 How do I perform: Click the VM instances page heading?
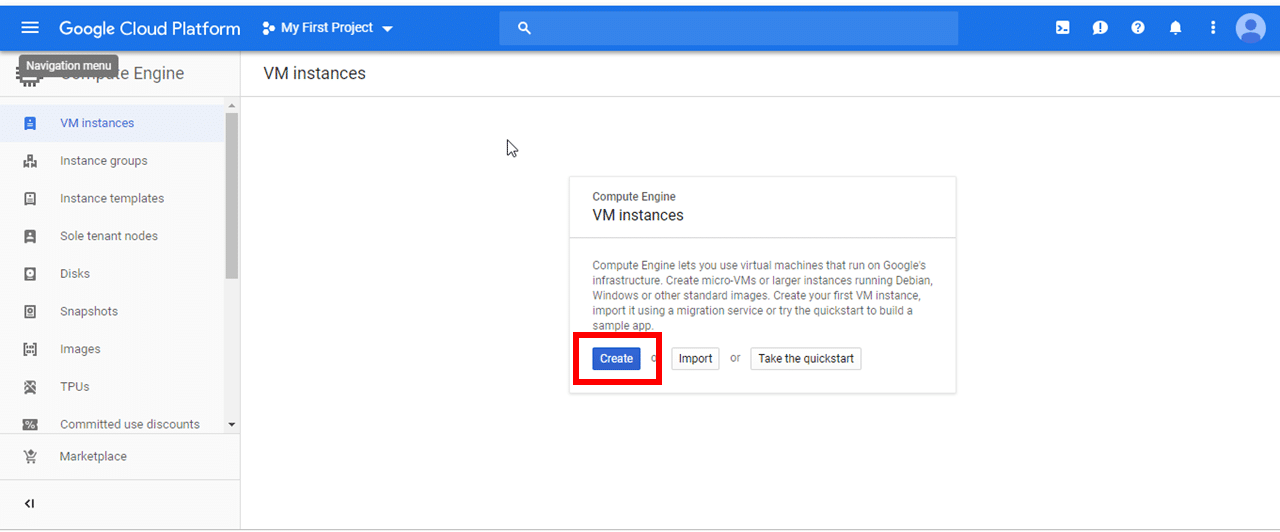click(314, 73)
